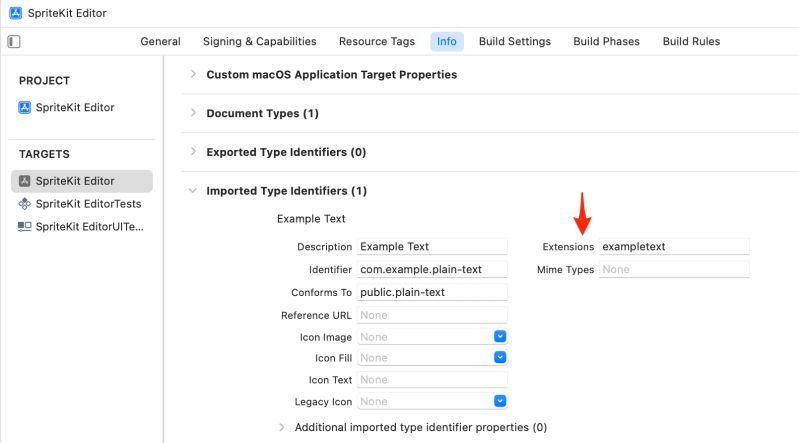Expand Additional imported type identifier properties
Viewport: 799px width, 443px height.
click(282, 427)
